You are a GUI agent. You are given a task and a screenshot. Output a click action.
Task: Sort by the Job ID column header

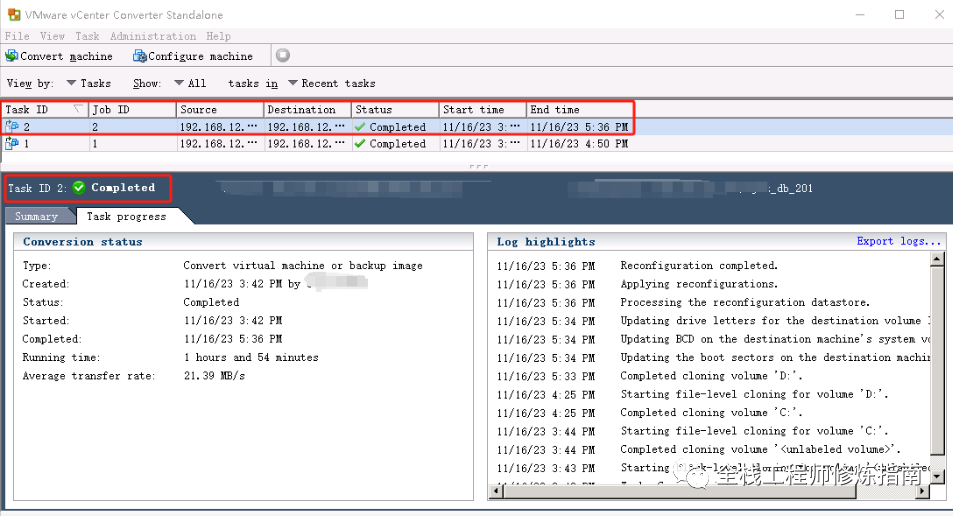click(132, 109)
